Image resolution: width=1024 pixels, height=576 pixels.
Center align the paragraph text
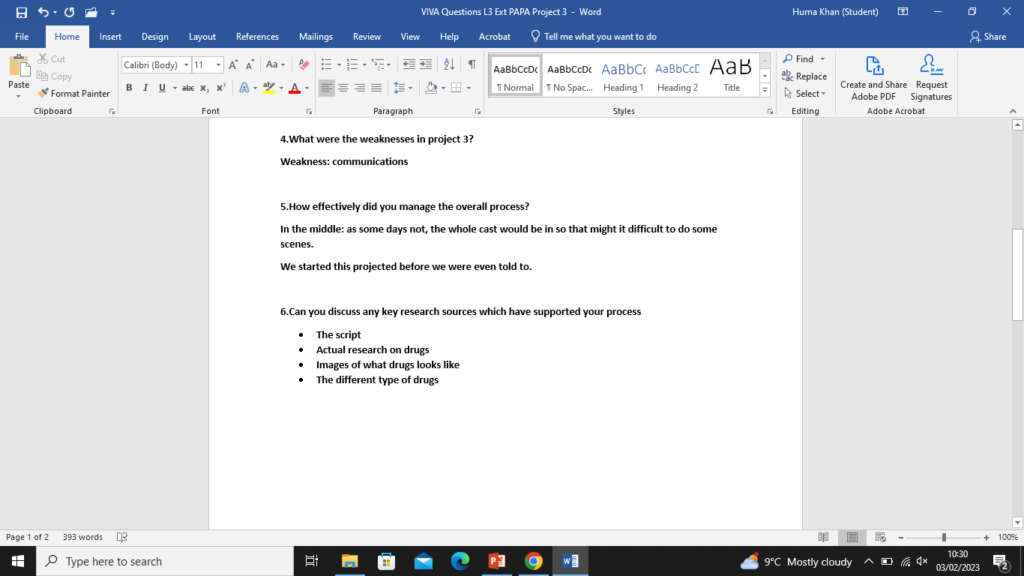pyautogui.click(x=343, y=88)
